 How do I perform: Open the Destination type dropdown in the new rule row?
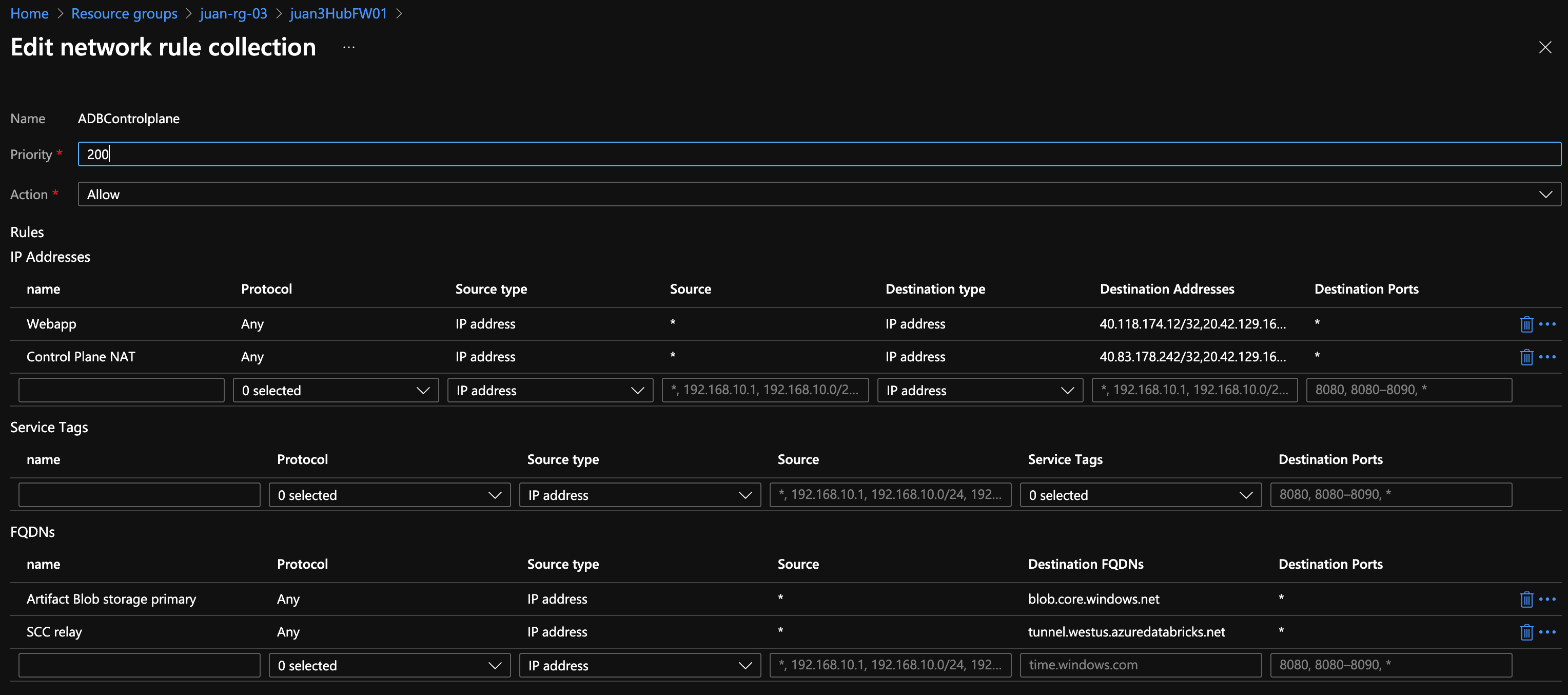[979, 390]
